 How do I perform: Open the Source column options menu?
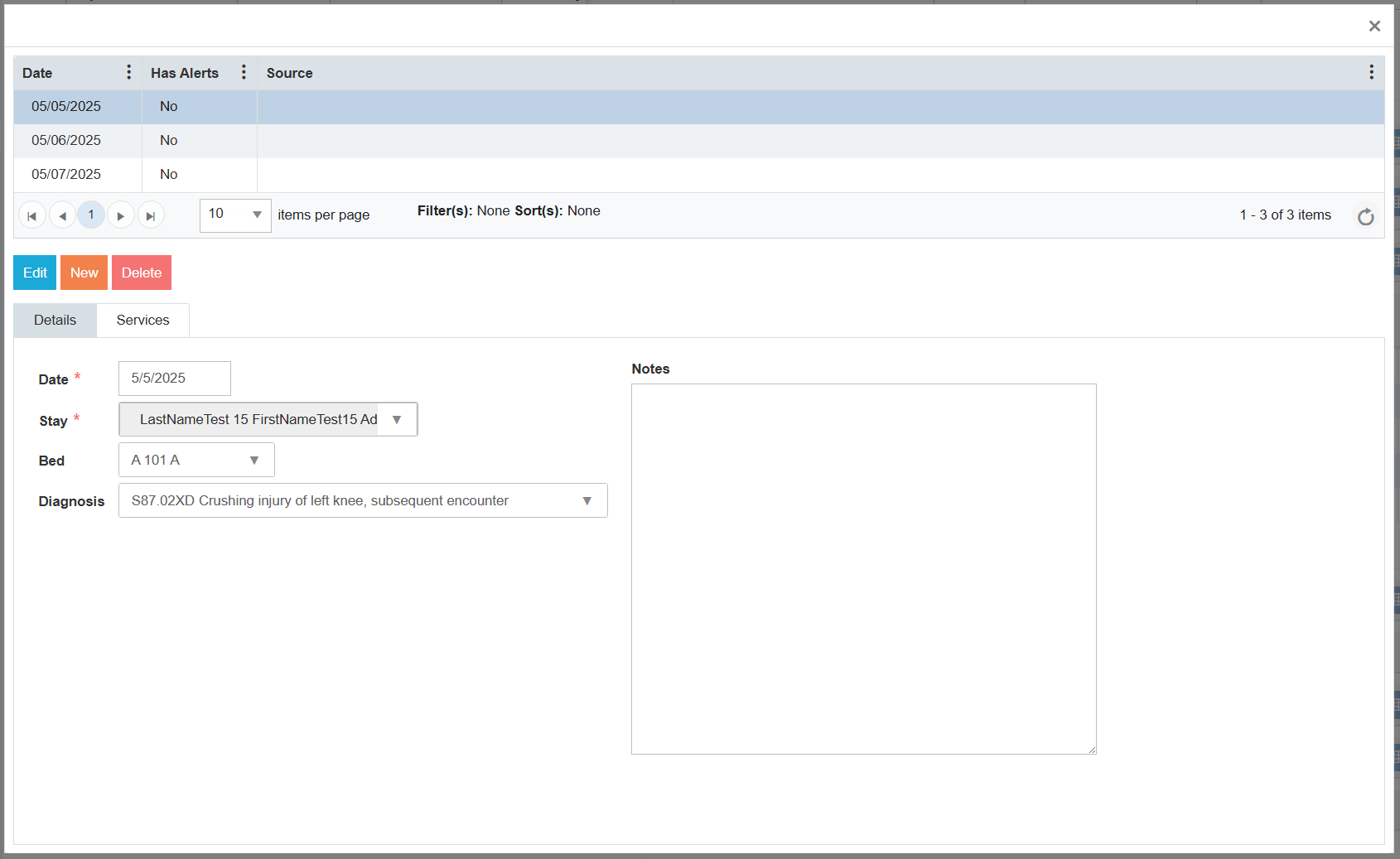click(x=1371, y=72)
